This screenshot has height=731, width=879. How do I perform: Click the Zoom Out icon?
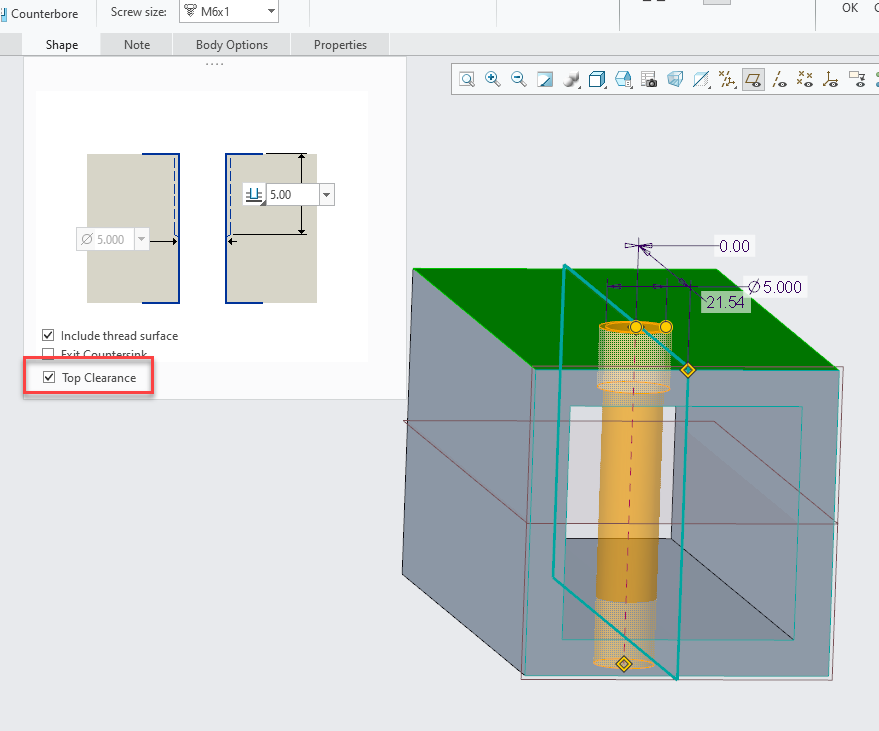click(518, 79)
